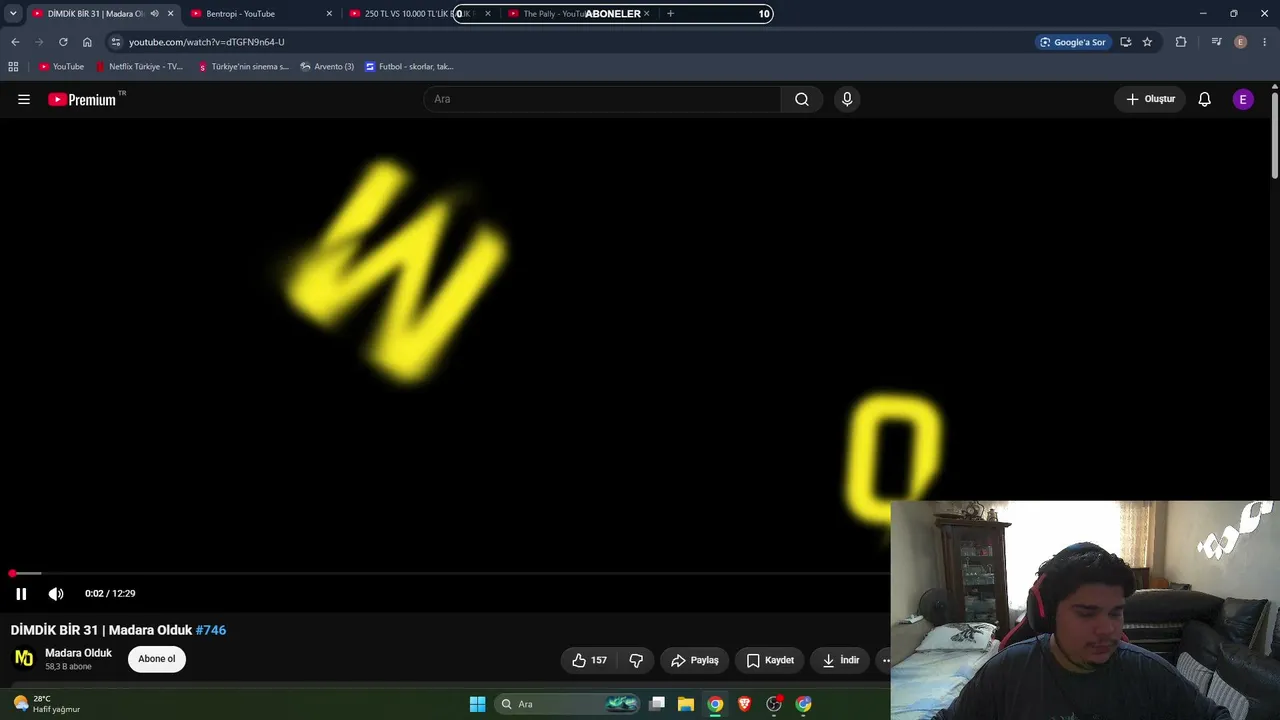Click the 0:02 / 12:29 time display
This screenshot has width=1280, height=720.
110,594
